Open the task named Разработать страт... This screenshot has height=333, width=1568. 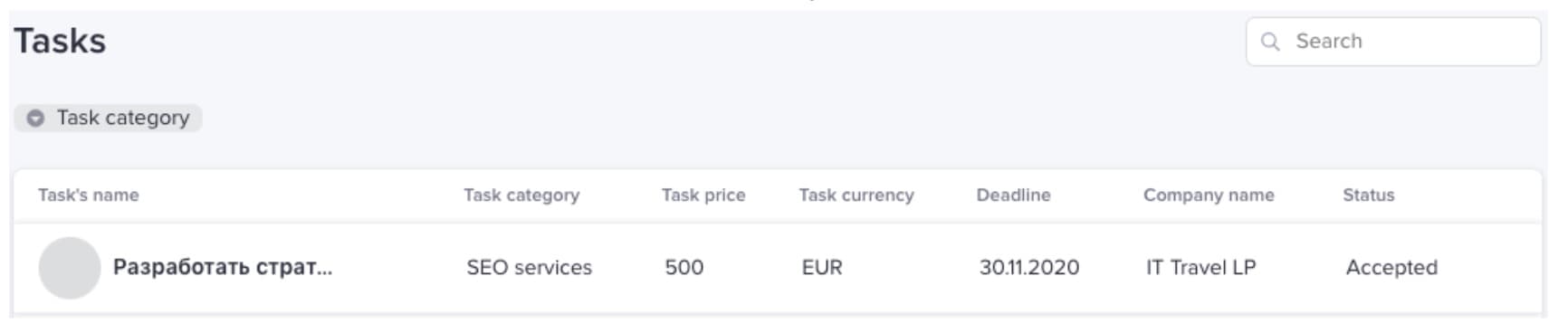(223, 268)
